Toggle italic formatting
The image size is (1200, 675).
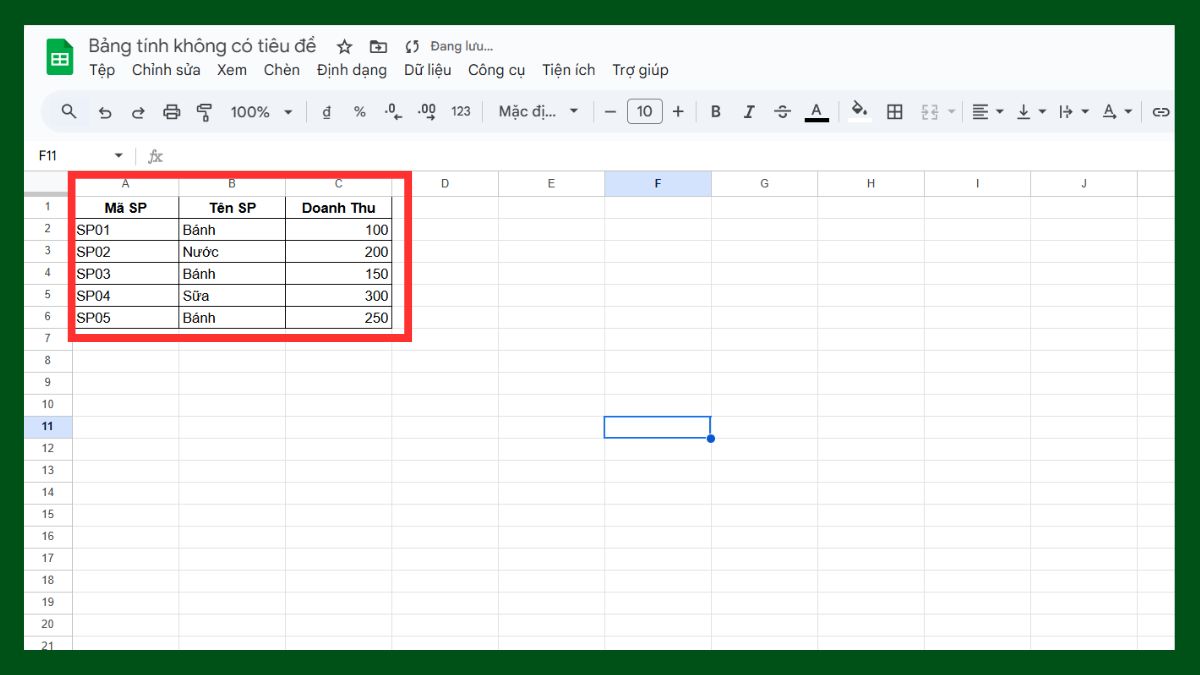point(749,112)
